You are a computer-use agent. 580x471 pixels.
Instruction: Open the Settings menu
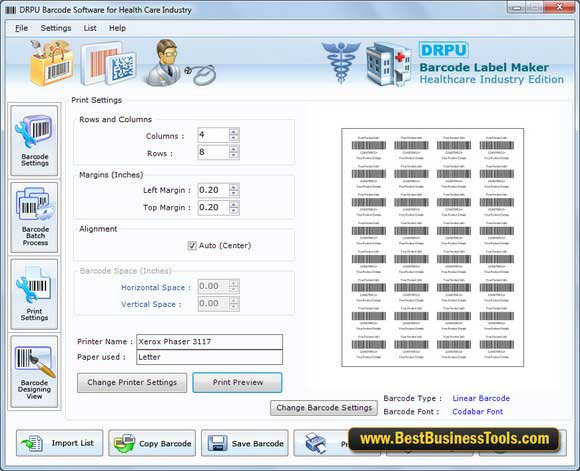coord(56,28)
